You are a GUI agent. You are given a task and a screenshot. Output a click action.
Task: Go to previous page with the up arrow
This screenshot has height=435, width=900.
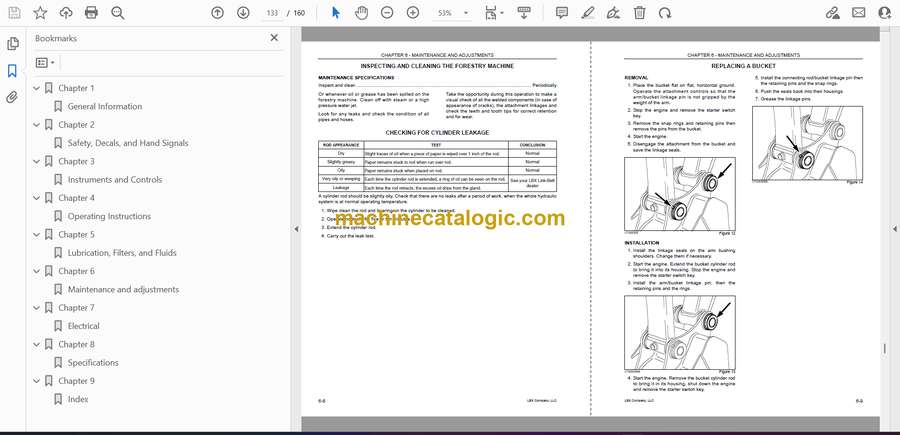(217, 13)
